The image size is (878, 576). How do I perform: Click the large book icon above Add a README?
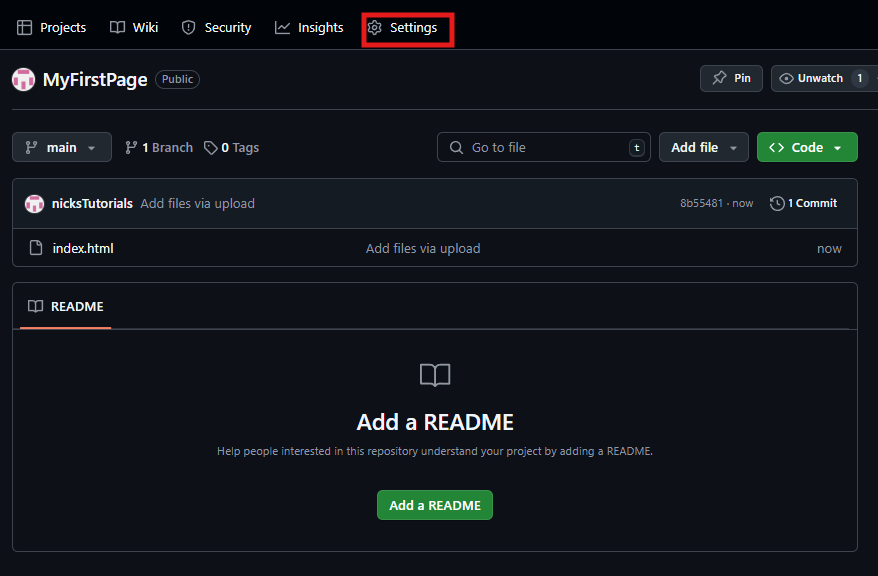click(x=435, y=375)
